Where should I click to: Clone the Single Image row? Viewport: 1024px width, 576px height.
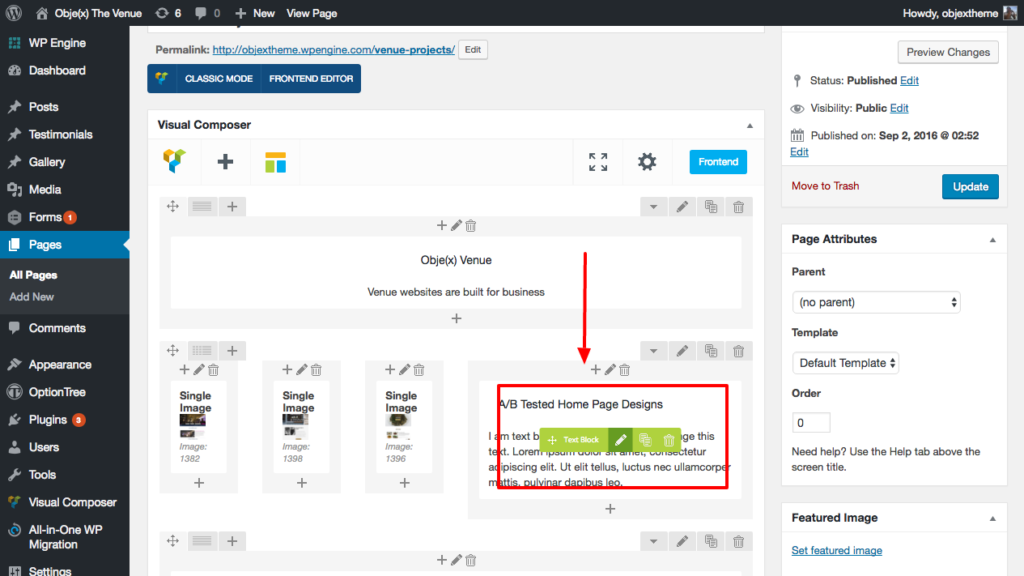click(711, 351)
